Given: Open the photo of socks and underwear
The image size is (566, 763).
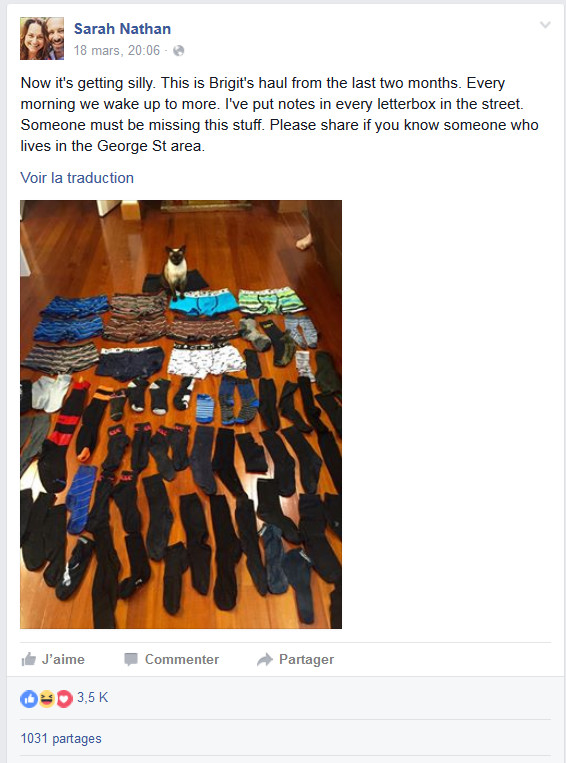Looking at the screenshot, I should 181,414.
